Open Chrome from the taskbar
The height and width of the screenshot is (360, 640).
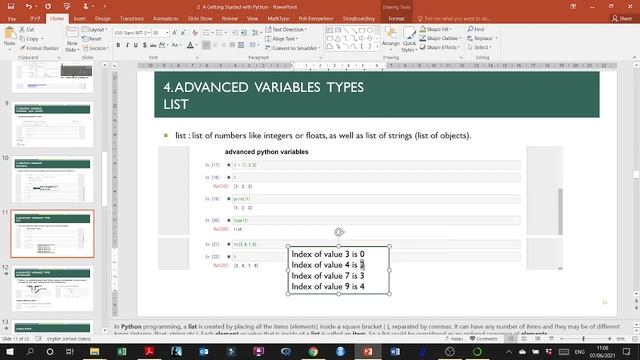pos(313,351)
